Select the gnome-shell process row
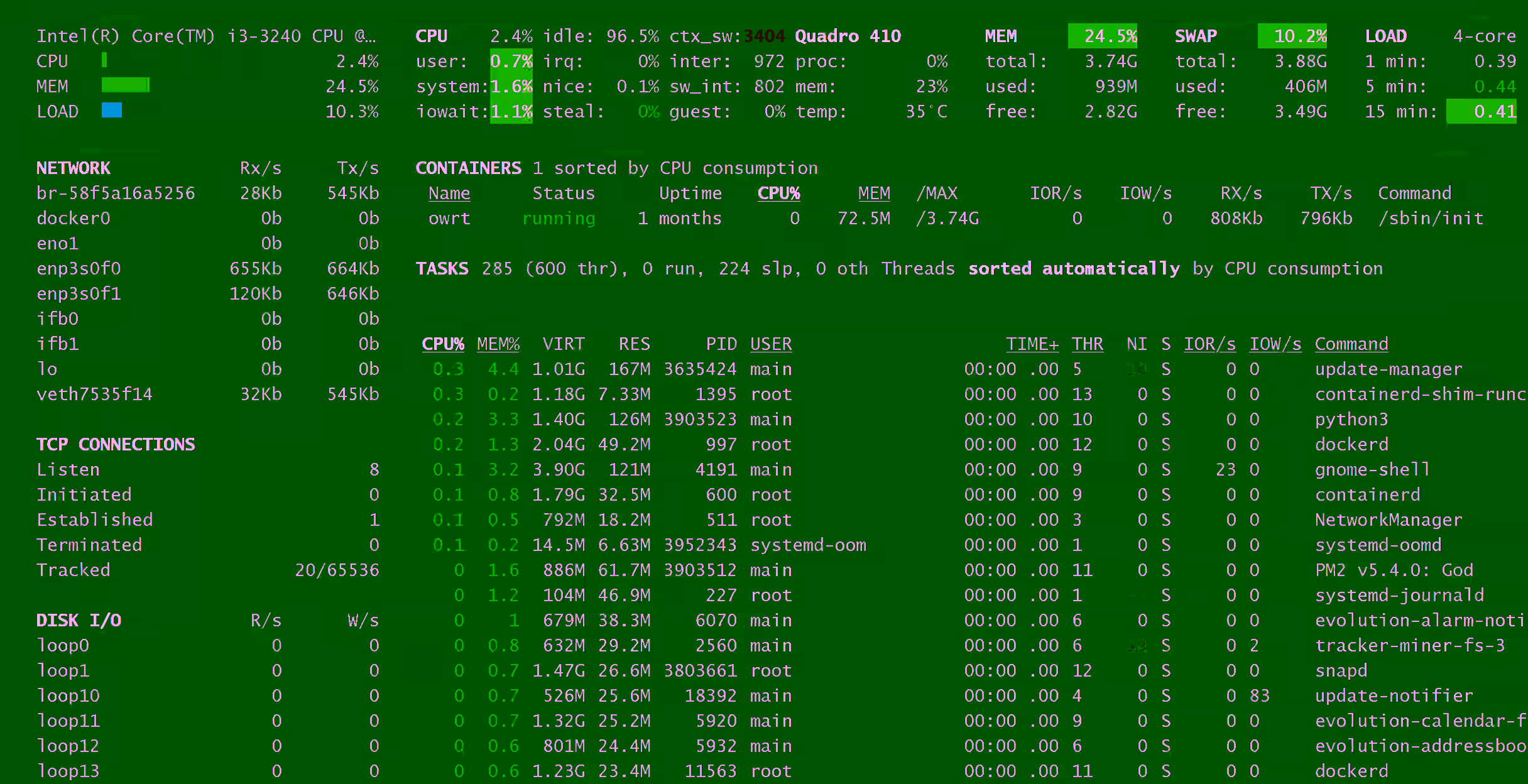 1372,470
